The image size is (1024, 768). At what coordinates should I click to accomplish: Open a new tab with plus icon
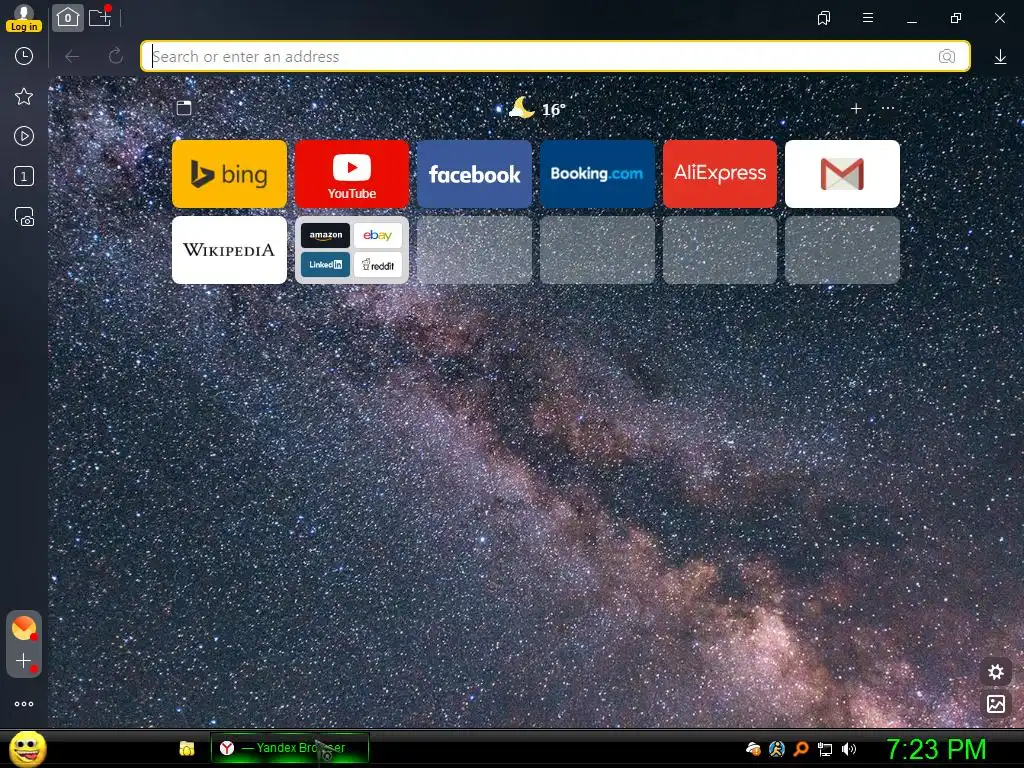pos(100,18)
